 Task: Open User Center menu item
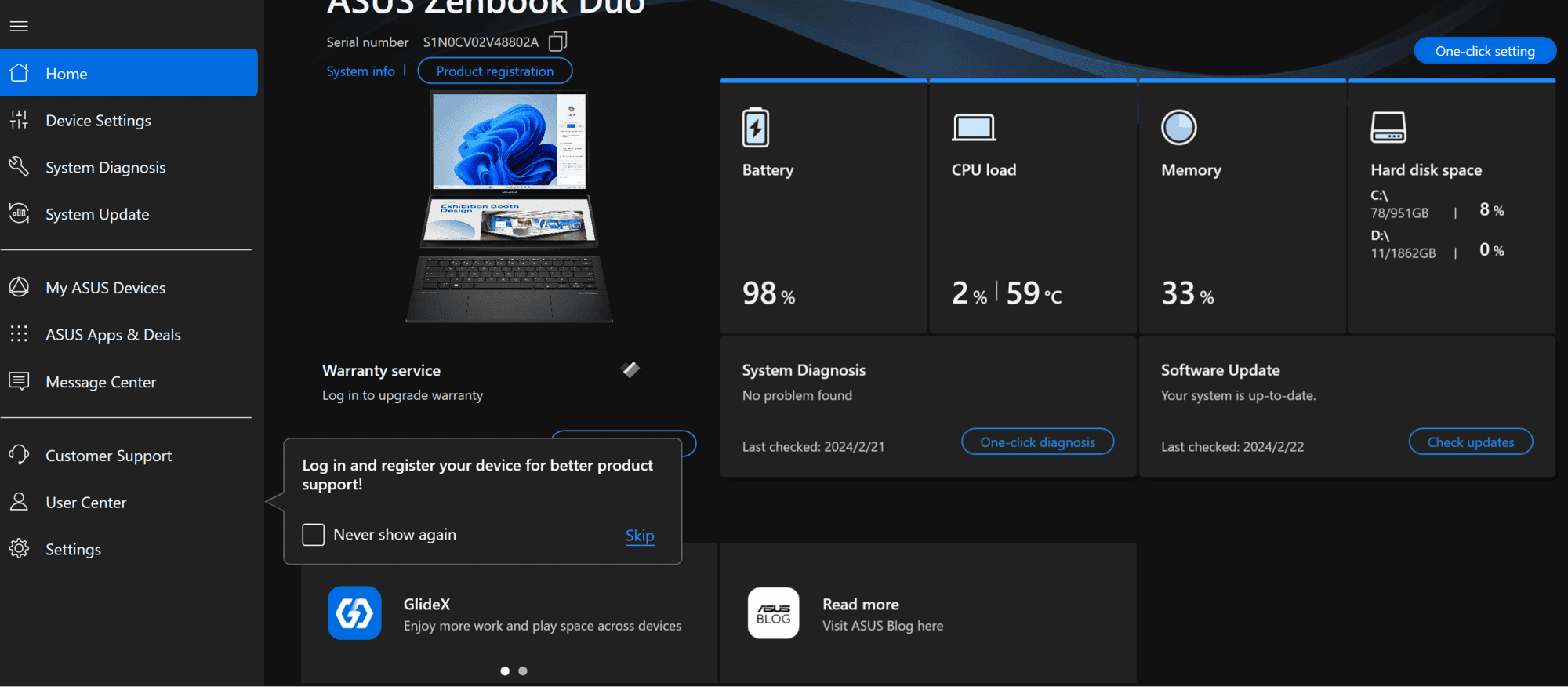[85, 503]
